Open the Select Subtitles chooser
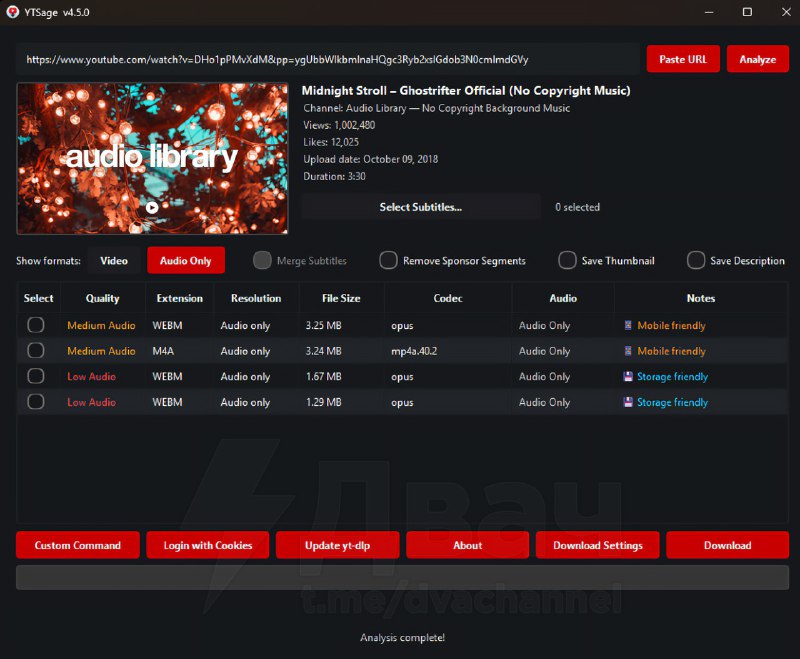 [x=420, y=207]
